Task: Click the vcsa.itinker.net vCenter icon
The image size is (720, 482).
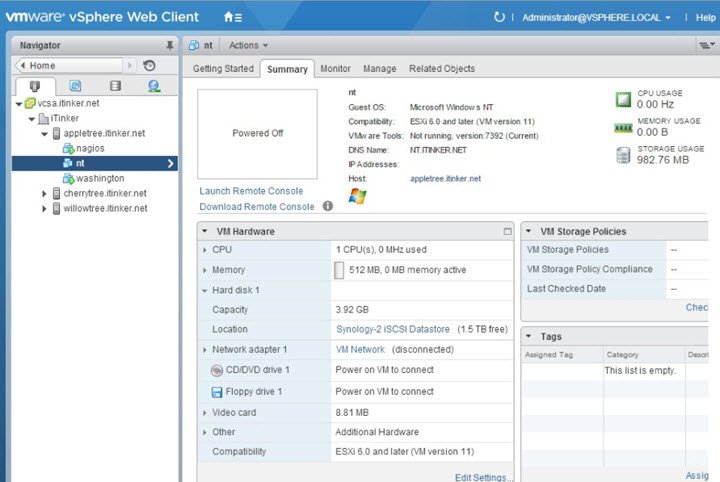Action: (30, 103)
